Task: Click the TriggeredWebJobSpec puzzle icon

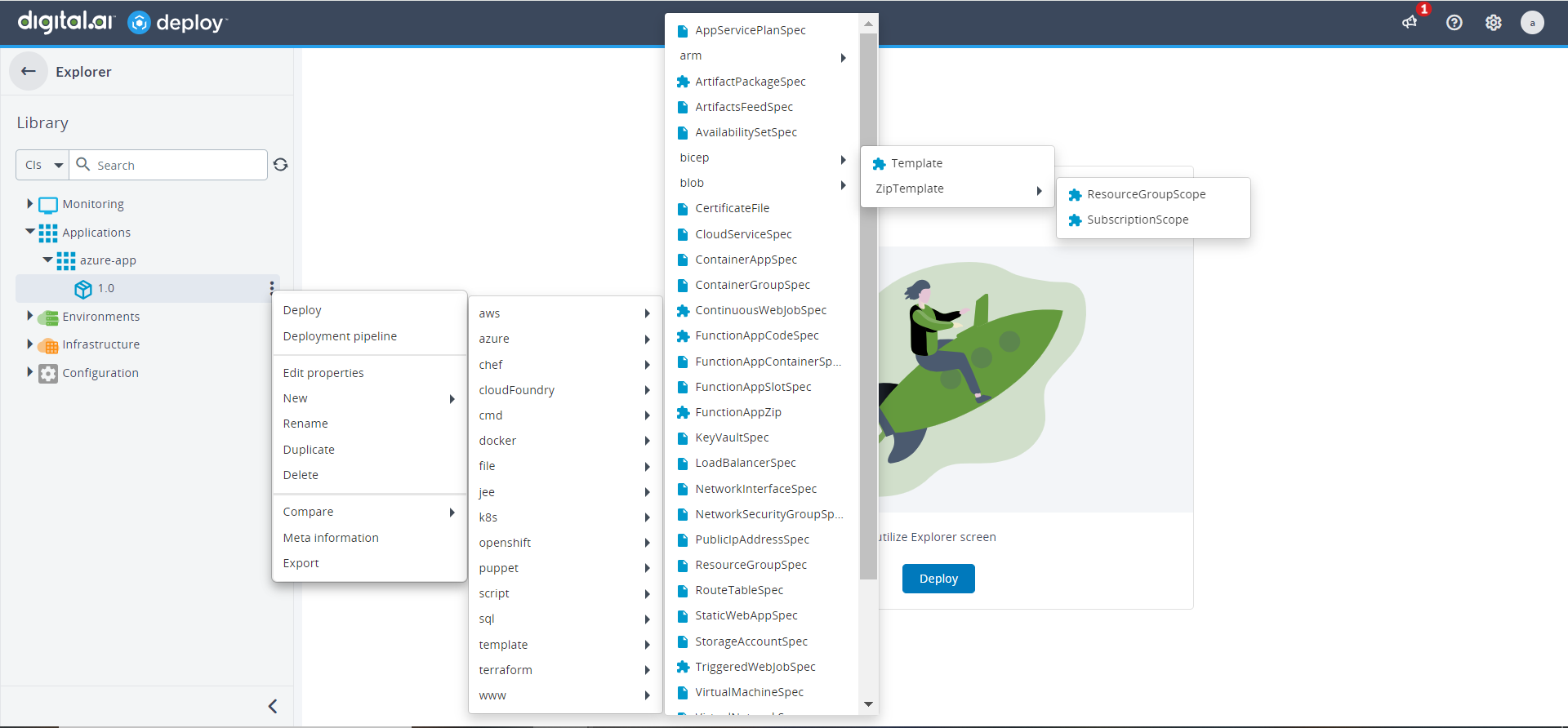Action: (x=684, y=667)
